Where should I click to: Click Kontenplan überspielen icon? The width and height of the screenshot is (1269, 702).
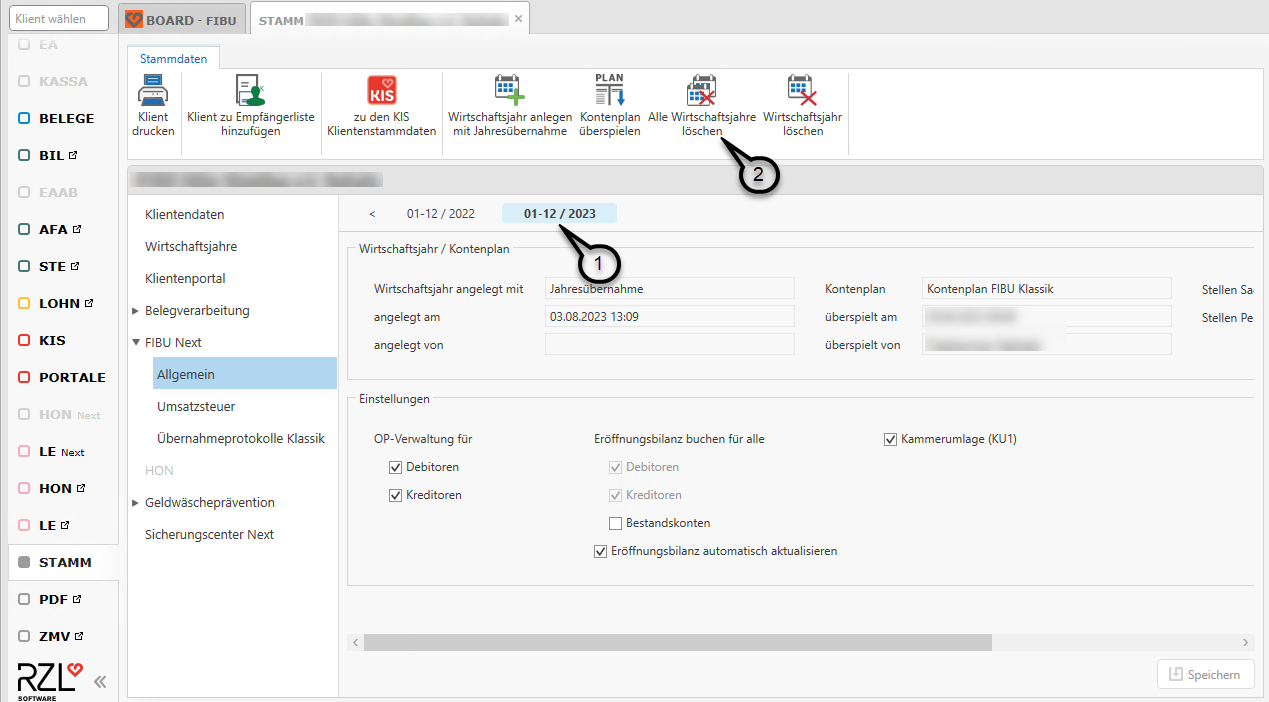pos(609,92)
